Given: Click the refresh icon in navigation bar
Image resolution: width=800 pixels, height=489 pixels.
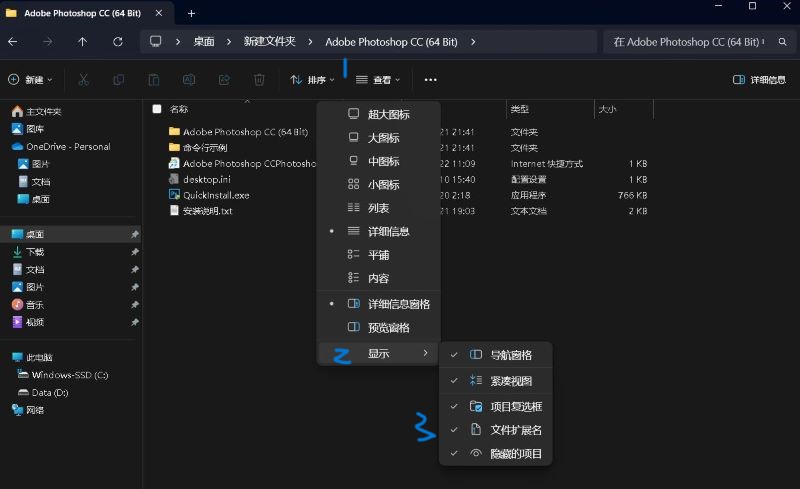Looking at the screenshot, I should 118,42.
